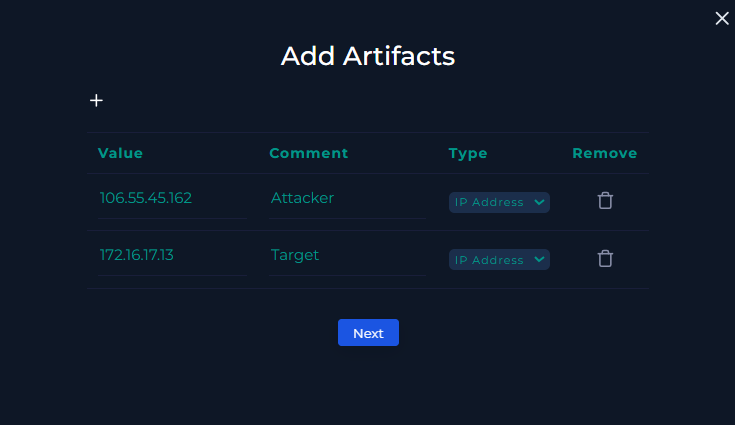Expand the IP Address dropdown for Target artifact
Screen dimensions: 735x425
[x=499, y=260]
